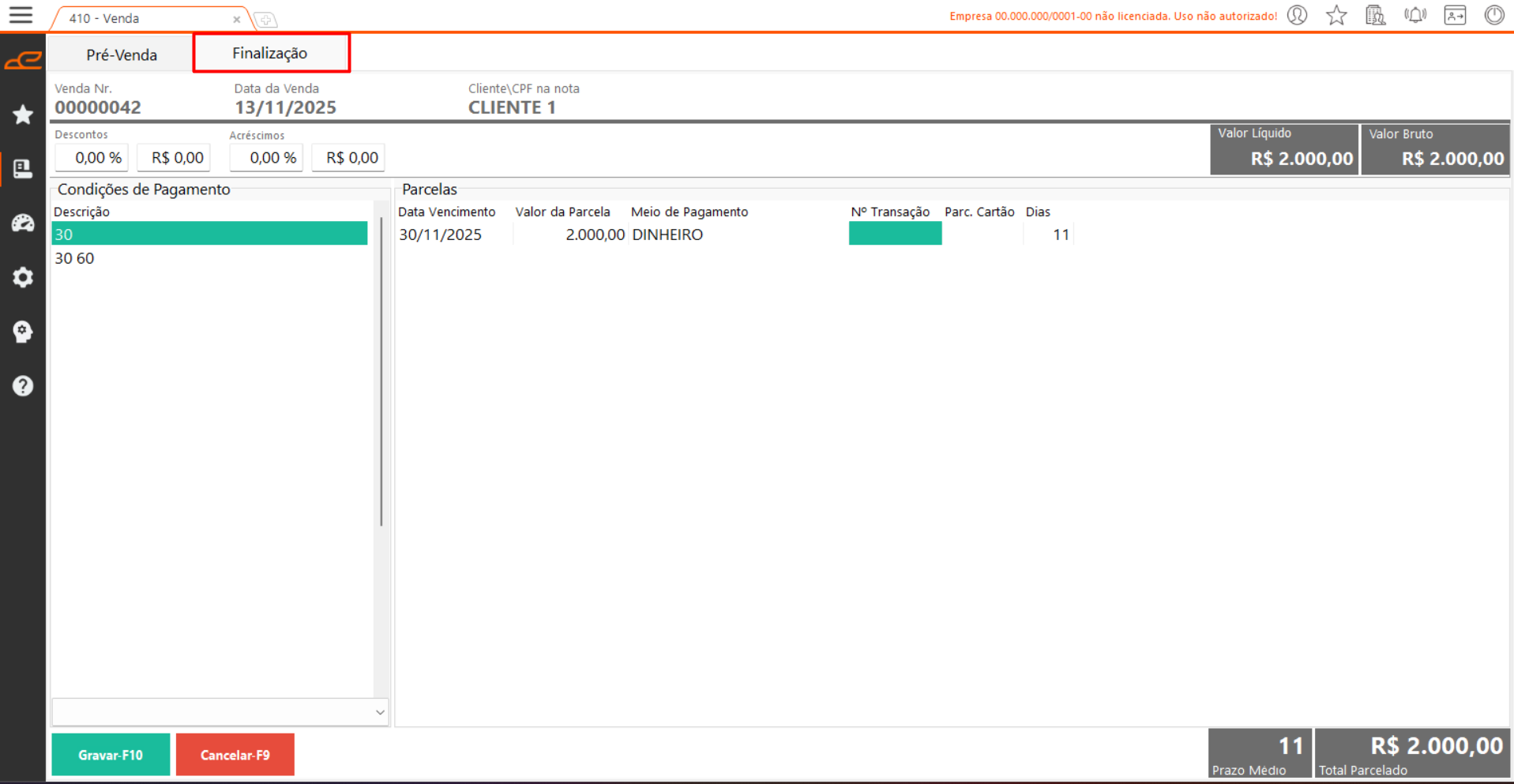Expand the dropdown below payment conditions list
Screen dimensions: 1514x784
[x=379, y=712]
